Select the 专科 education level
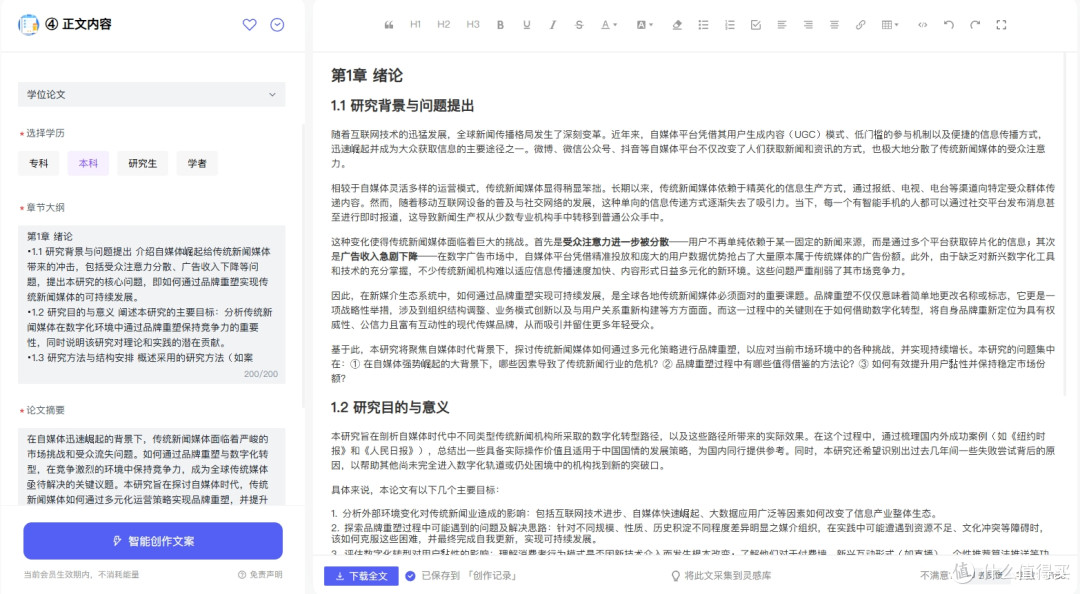This screenshot has width=1080, height=594. (x=39, y=163)
